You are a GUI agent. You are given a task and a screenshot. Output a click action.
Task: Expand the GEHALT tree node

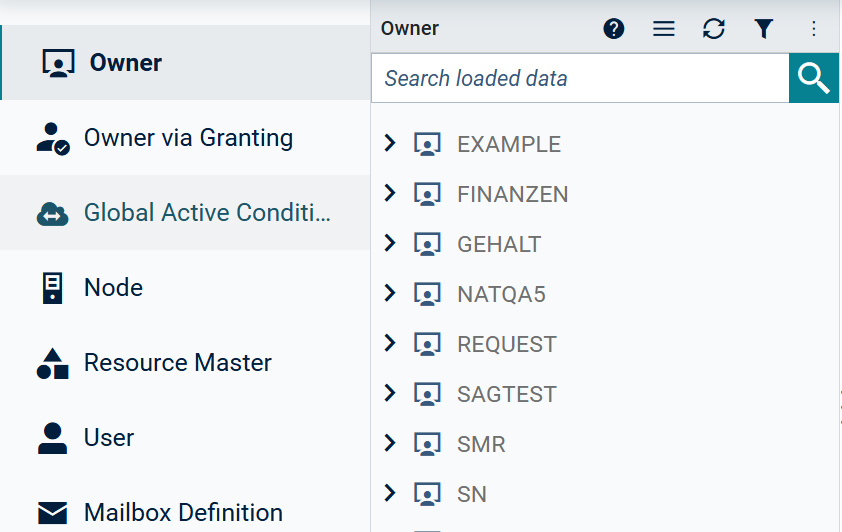pos(390,243)
